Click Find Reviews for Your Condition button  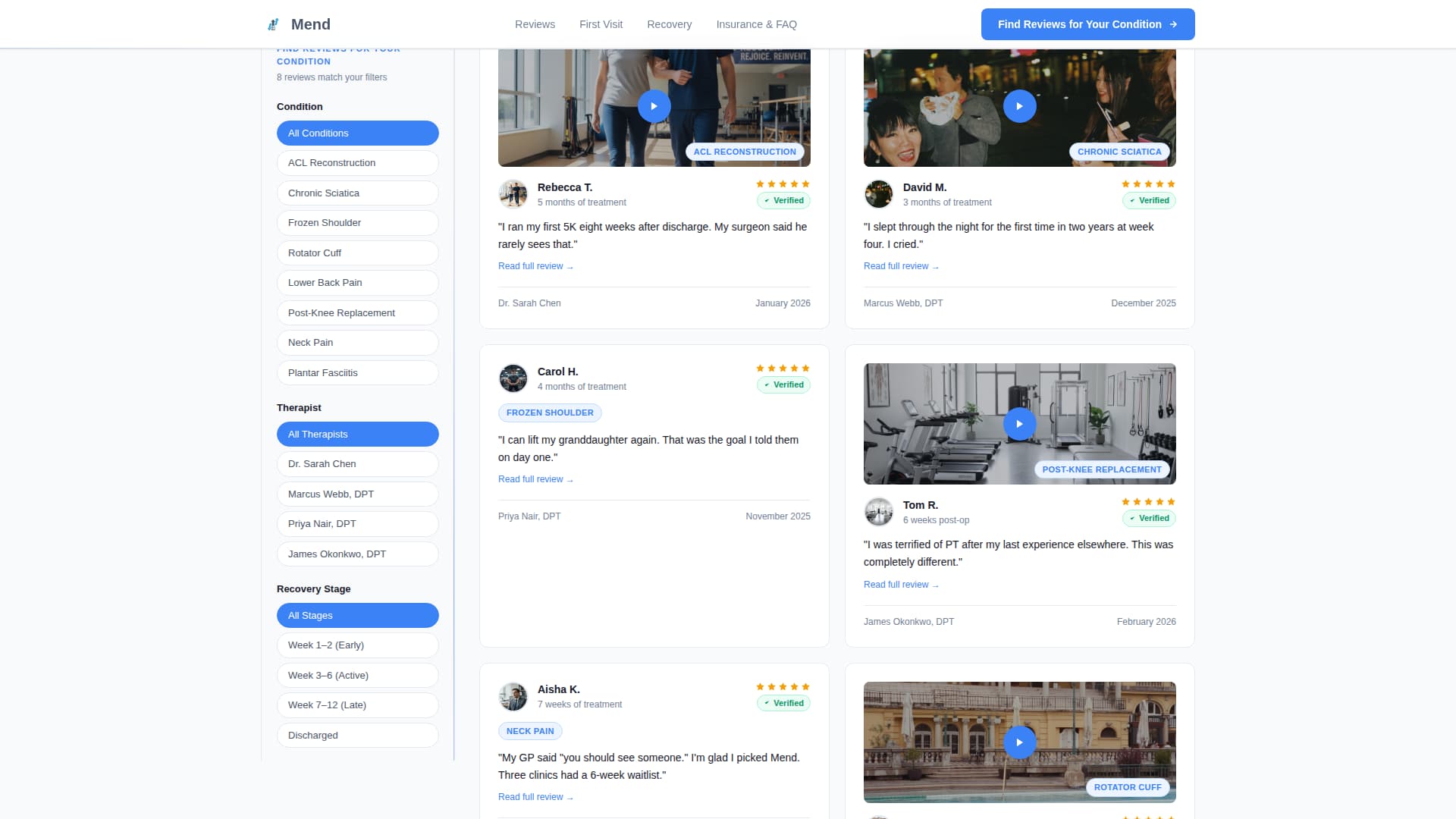point(1087,24)
